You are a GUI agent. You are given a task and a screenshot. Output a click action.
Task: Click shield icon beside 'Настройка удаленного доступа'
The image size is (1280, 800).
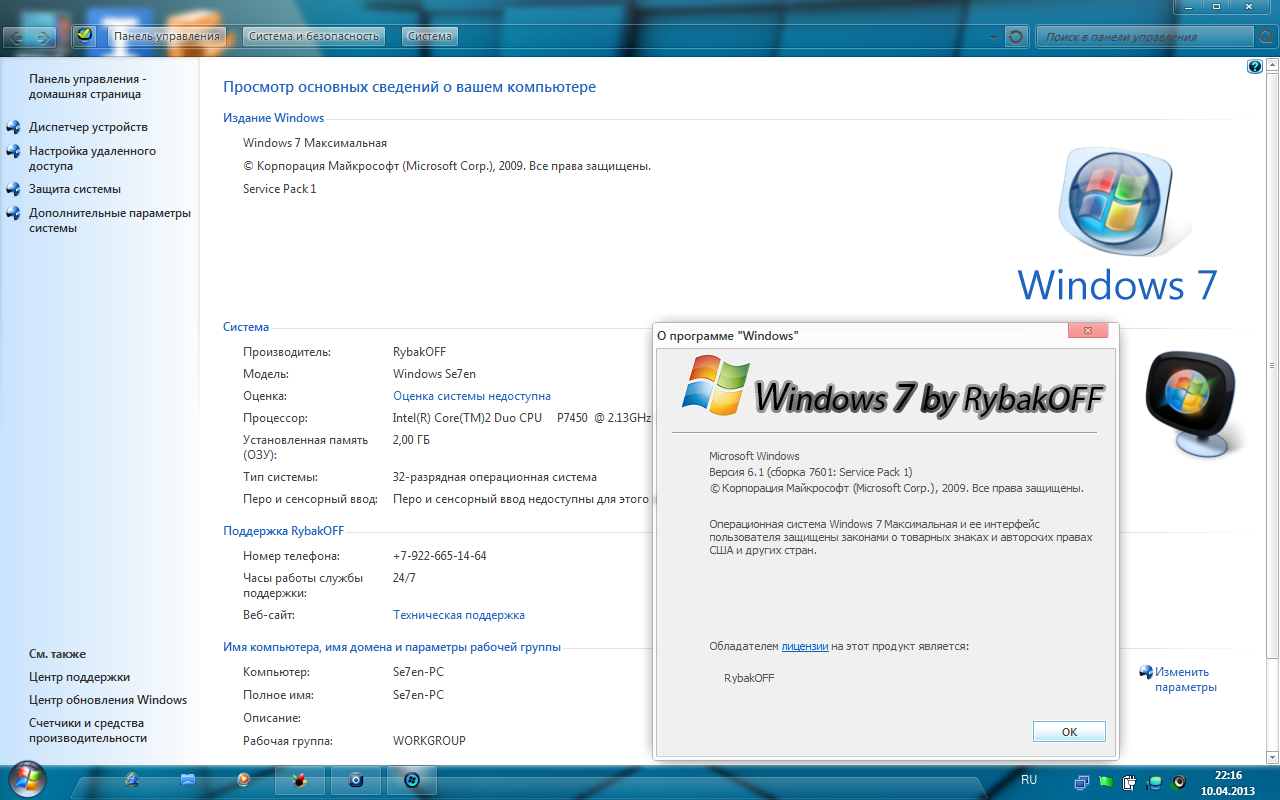pos(13,151)
